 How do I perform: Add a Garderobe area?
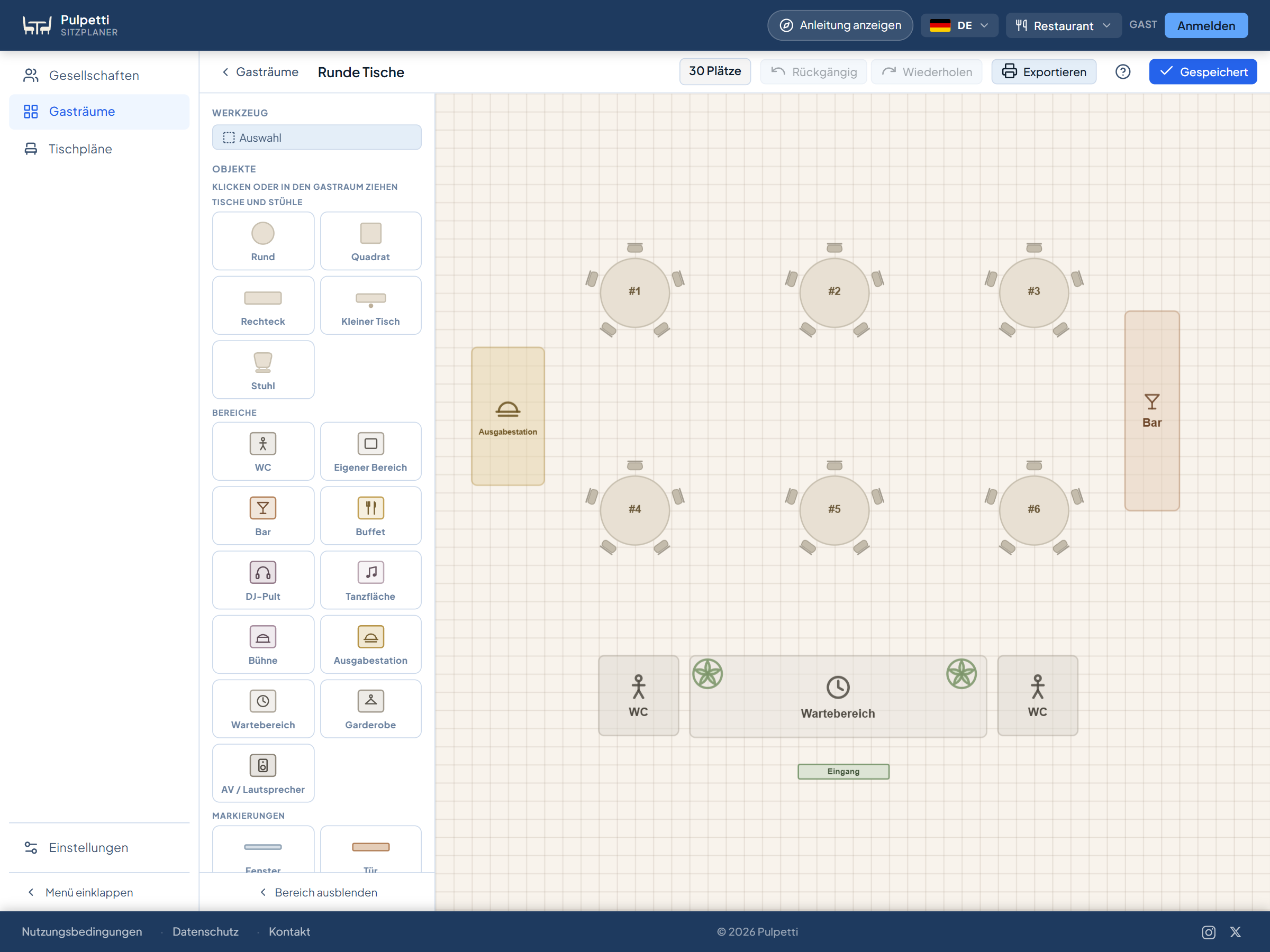coord(370,709)
